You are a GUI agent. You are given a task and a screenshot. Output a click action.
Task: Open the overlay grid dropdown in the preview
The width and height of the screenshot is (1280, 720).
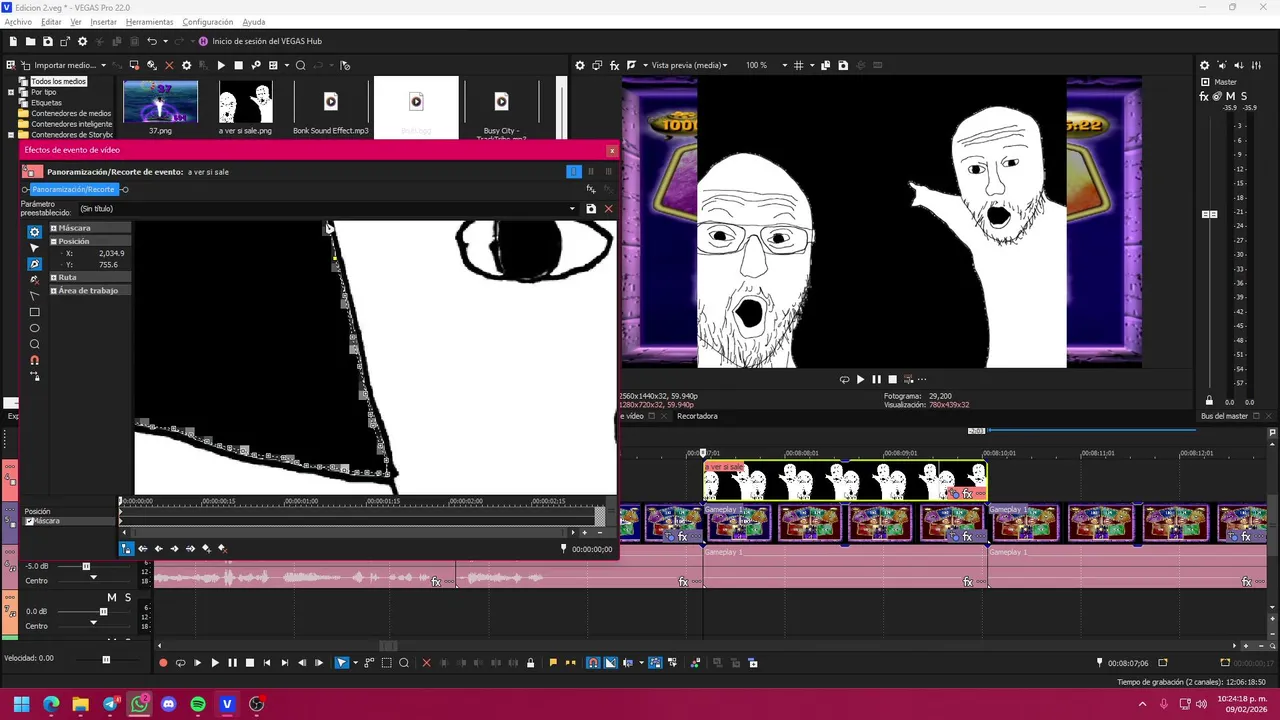click(x=812, y=65)
